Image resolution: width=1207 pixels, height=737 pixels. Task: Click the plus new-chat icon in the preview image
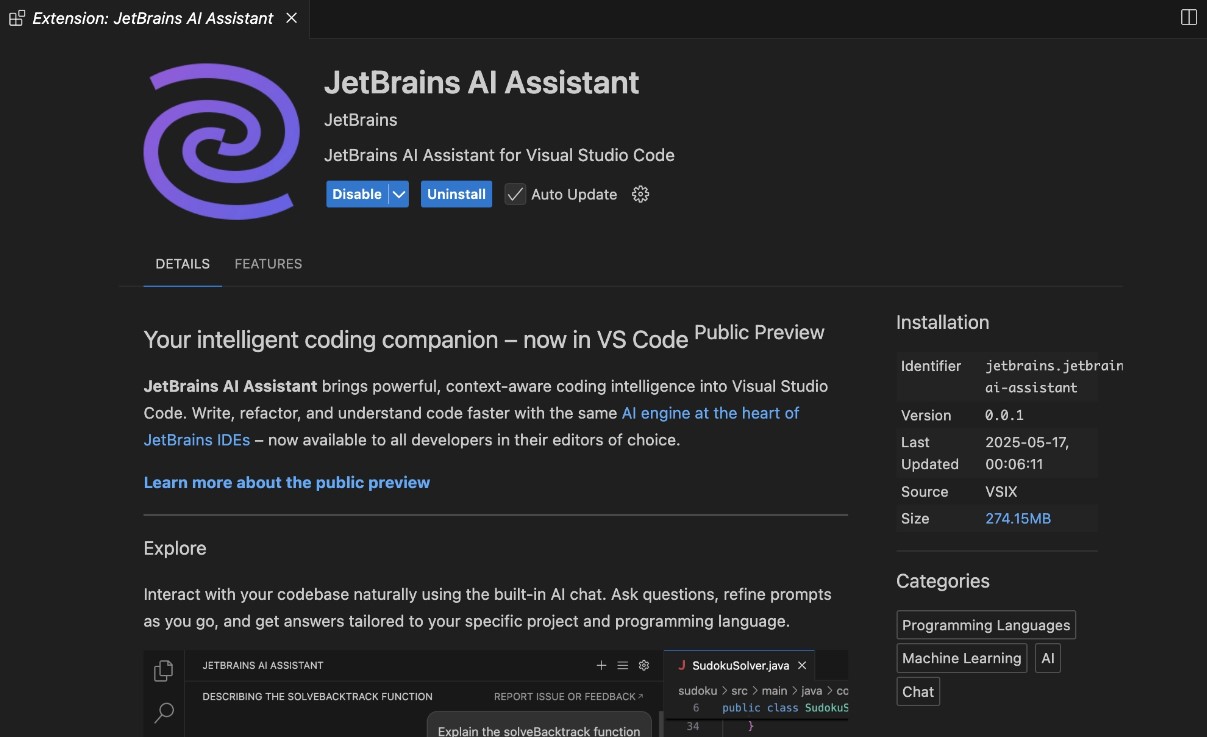pos(601,665)
